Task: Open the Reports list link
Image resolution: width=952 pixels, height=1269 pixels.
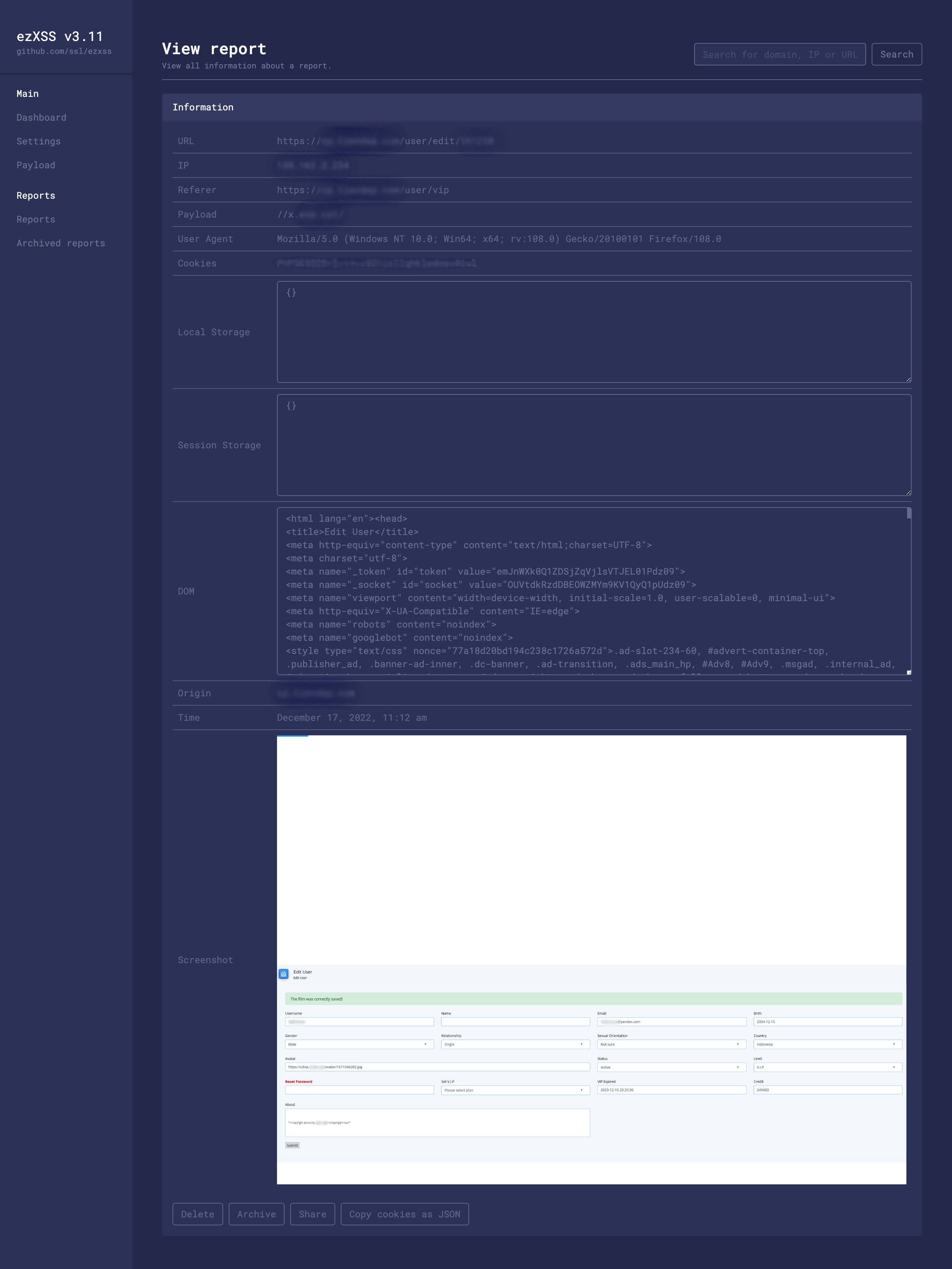Action: coord(36,219)
